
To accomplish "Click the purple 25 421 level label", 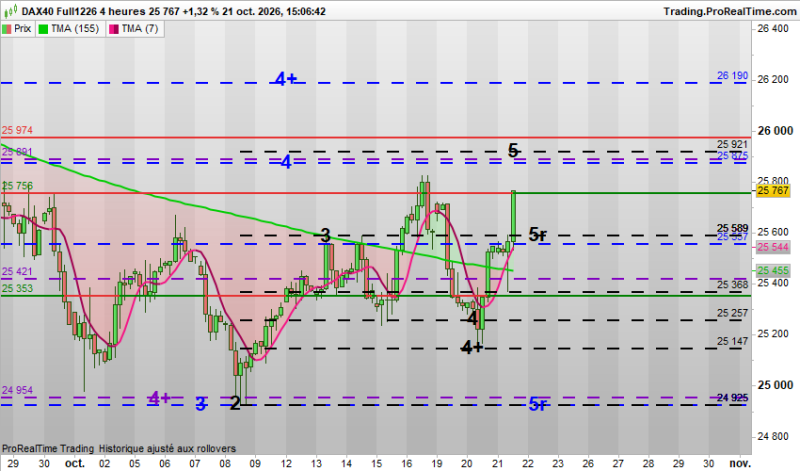I will coord(17,271).
